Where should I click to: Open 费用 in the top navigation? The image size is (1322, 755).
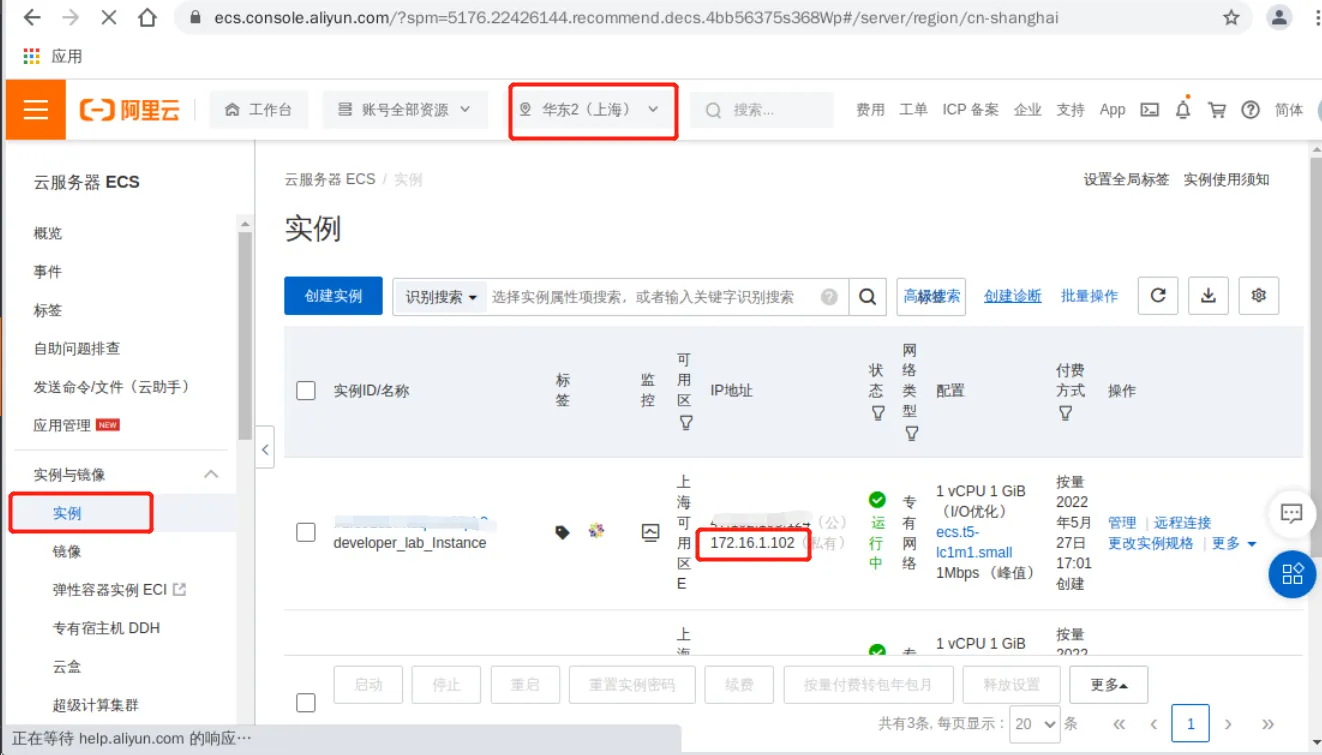pos(870,110)
